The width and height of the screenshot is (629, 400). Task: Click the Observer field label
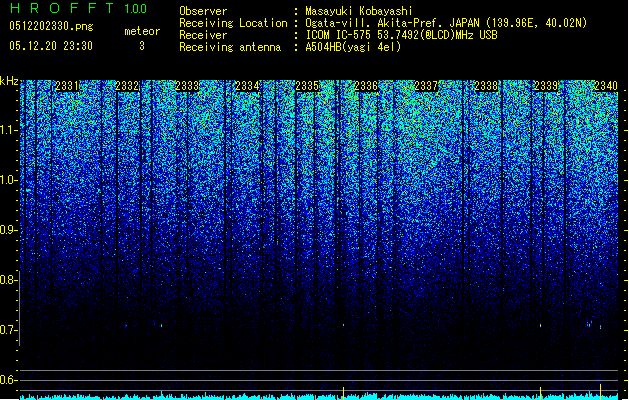pyautogui.click(x=203, y=11)
